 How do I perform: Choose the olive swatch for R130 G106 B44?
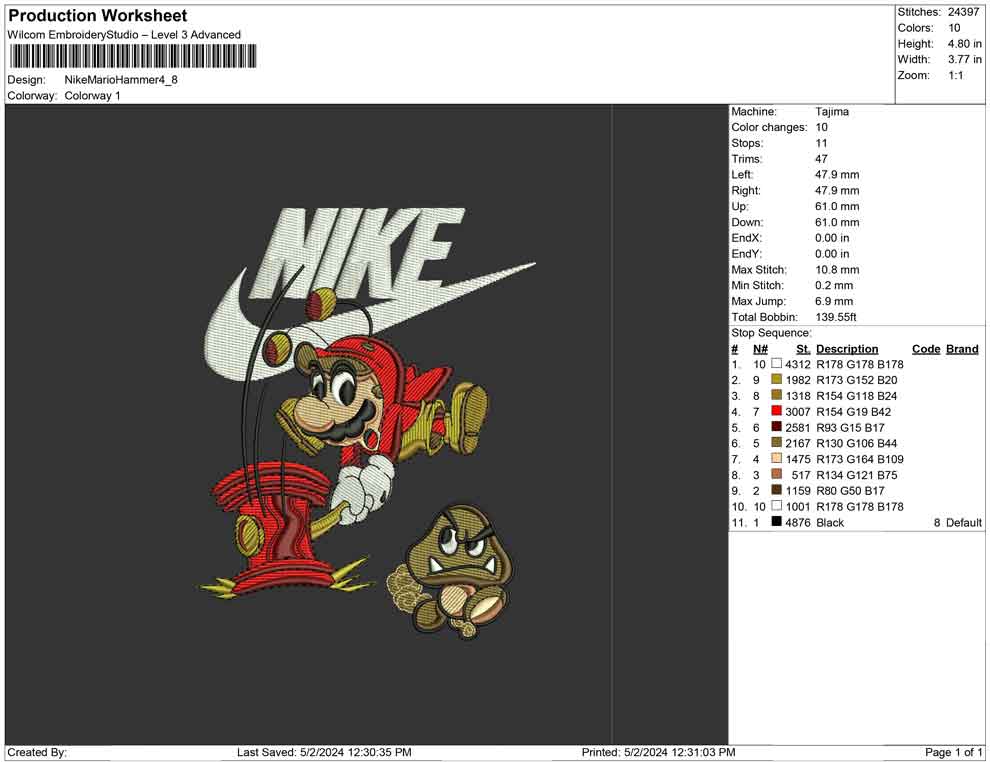(x=777, y=443)
